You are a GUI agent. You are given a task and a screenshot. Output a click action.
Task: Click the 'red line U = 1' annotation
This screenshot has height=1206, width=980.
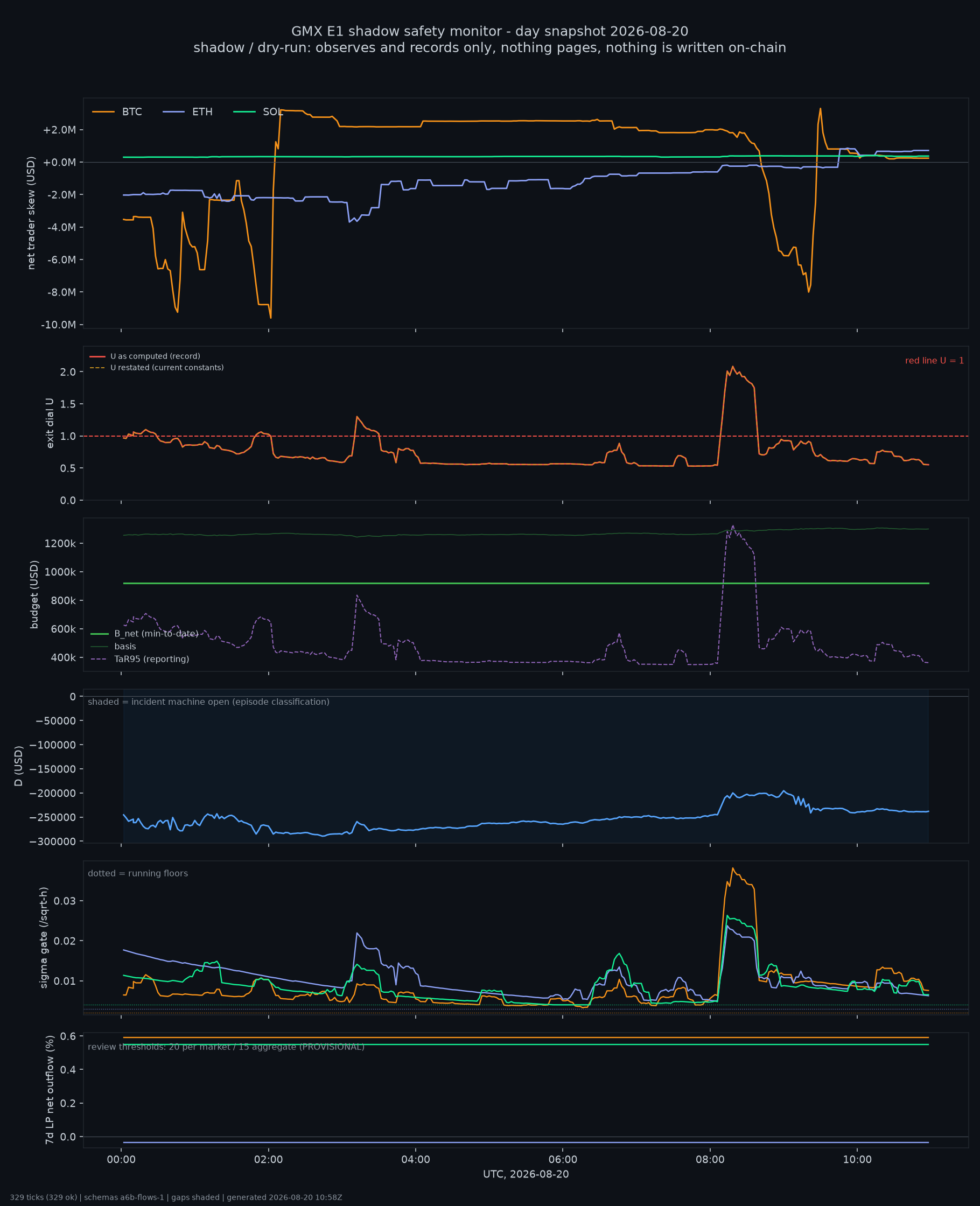934,361
